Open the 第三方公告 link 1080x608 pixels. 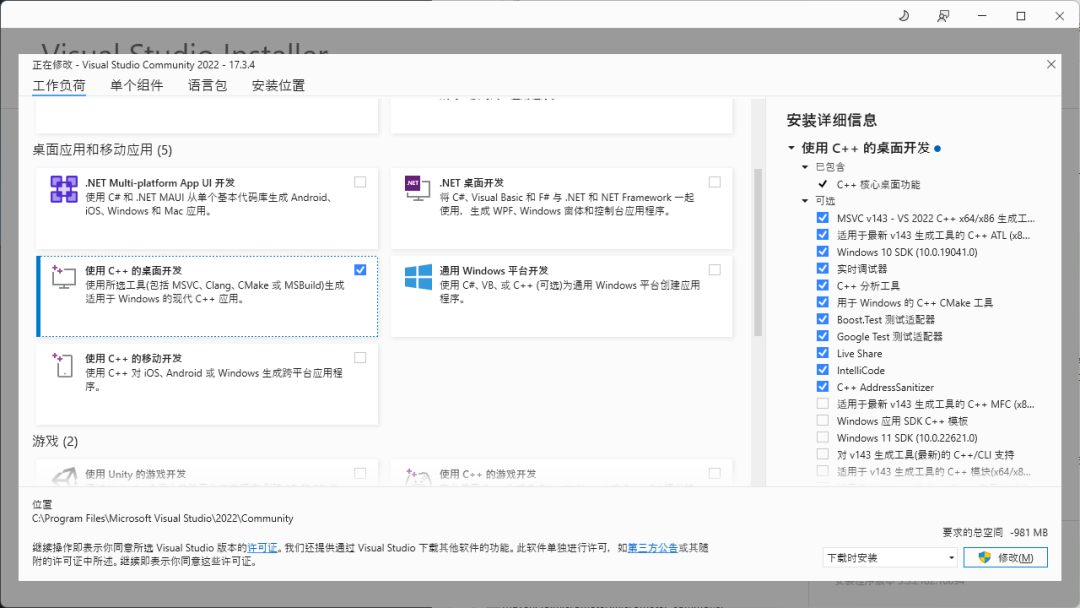[x=653, y=548]
